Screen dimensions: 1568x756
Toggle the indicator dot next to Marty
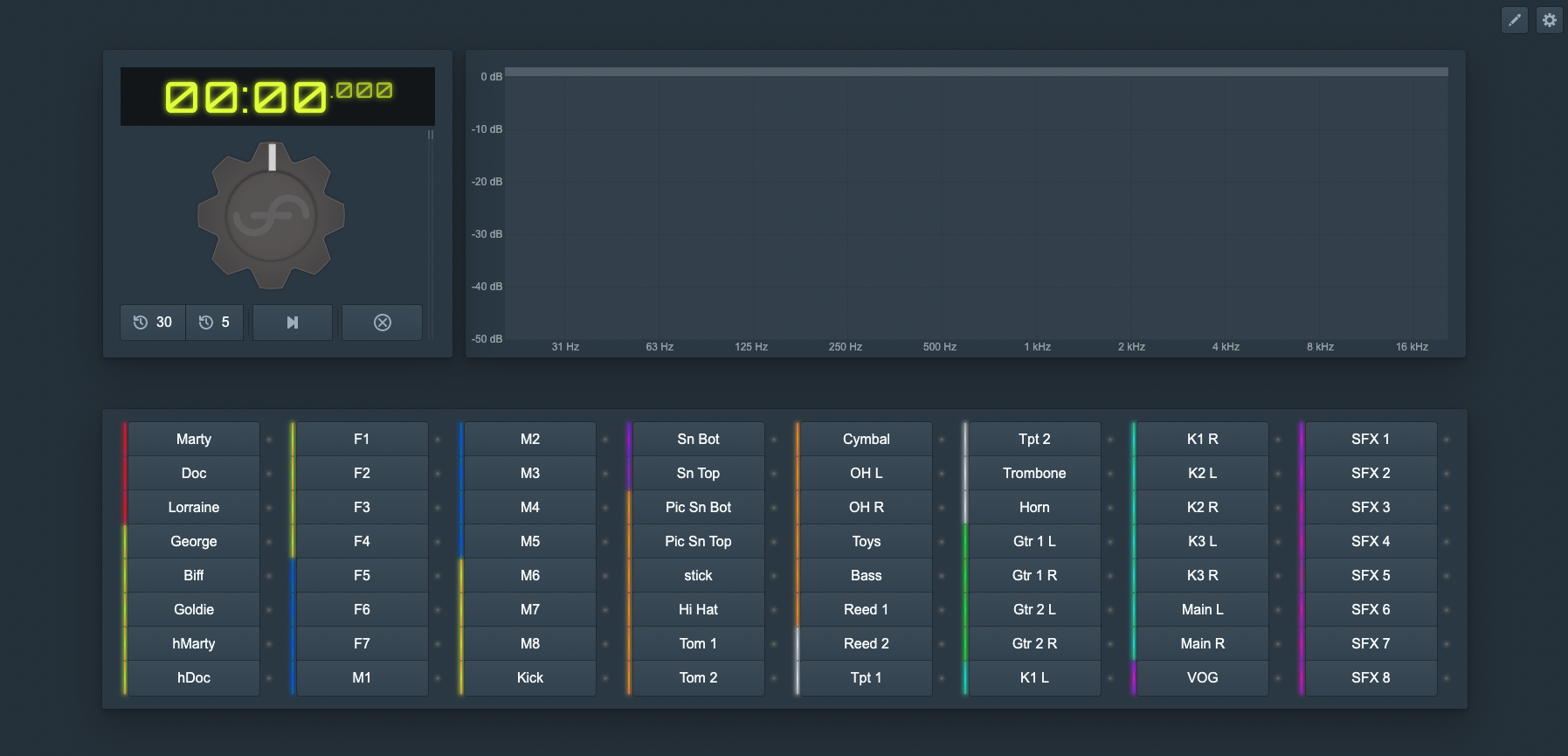(269, 440)
